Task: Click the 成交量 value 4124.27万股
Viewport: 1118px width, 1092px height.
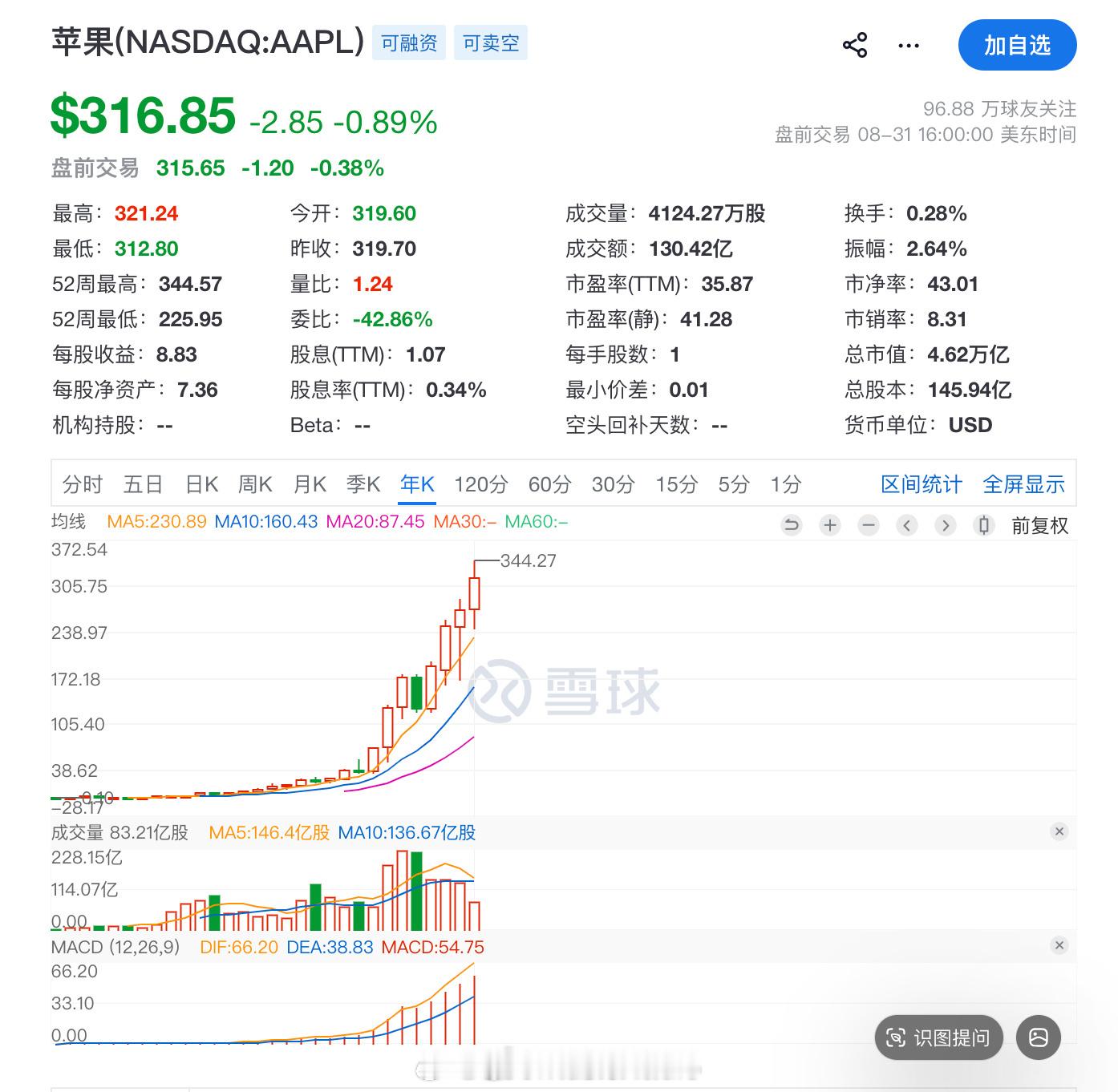Action: pyautogui.click(x=707, y=213)
